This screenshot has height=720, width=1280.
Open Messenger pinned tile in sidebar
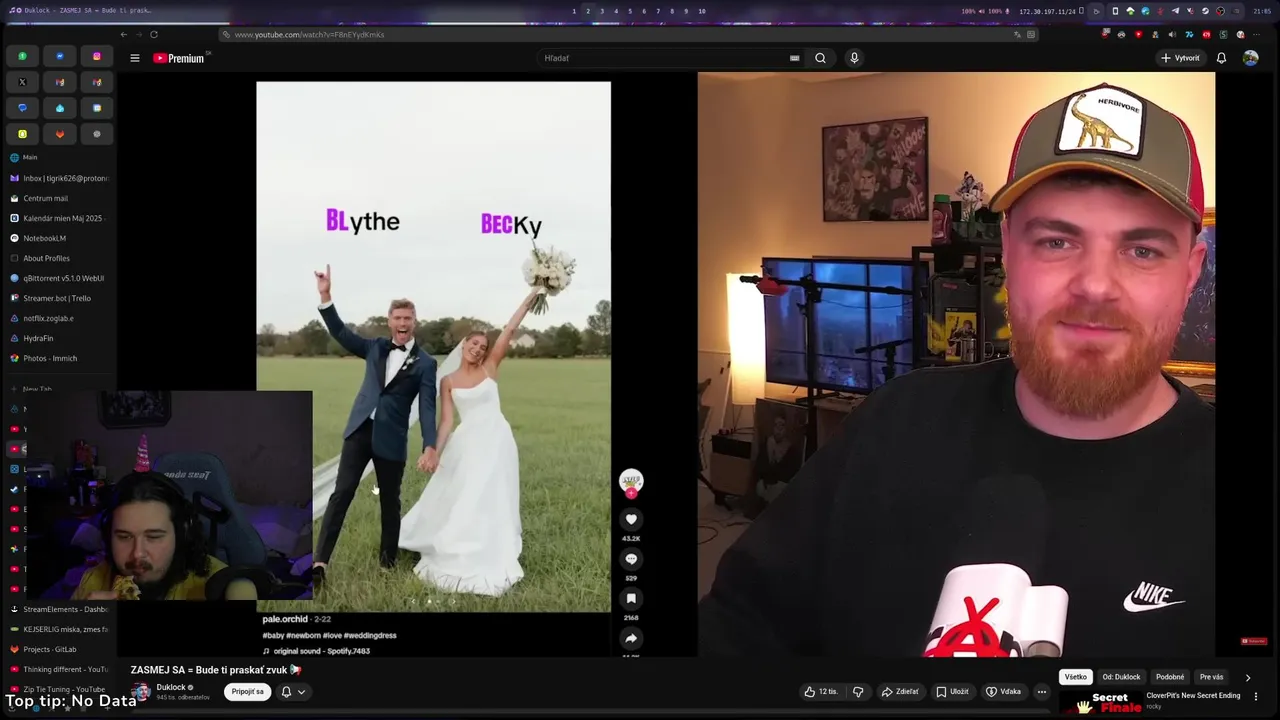click(59, 56)
